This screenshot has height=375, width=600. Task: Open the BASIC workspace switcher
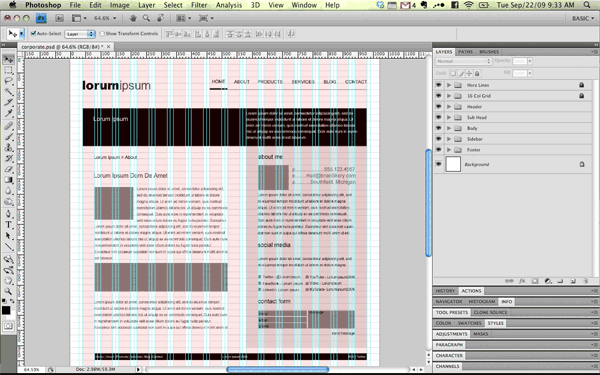pyautogui.click(x=583, y=18)
